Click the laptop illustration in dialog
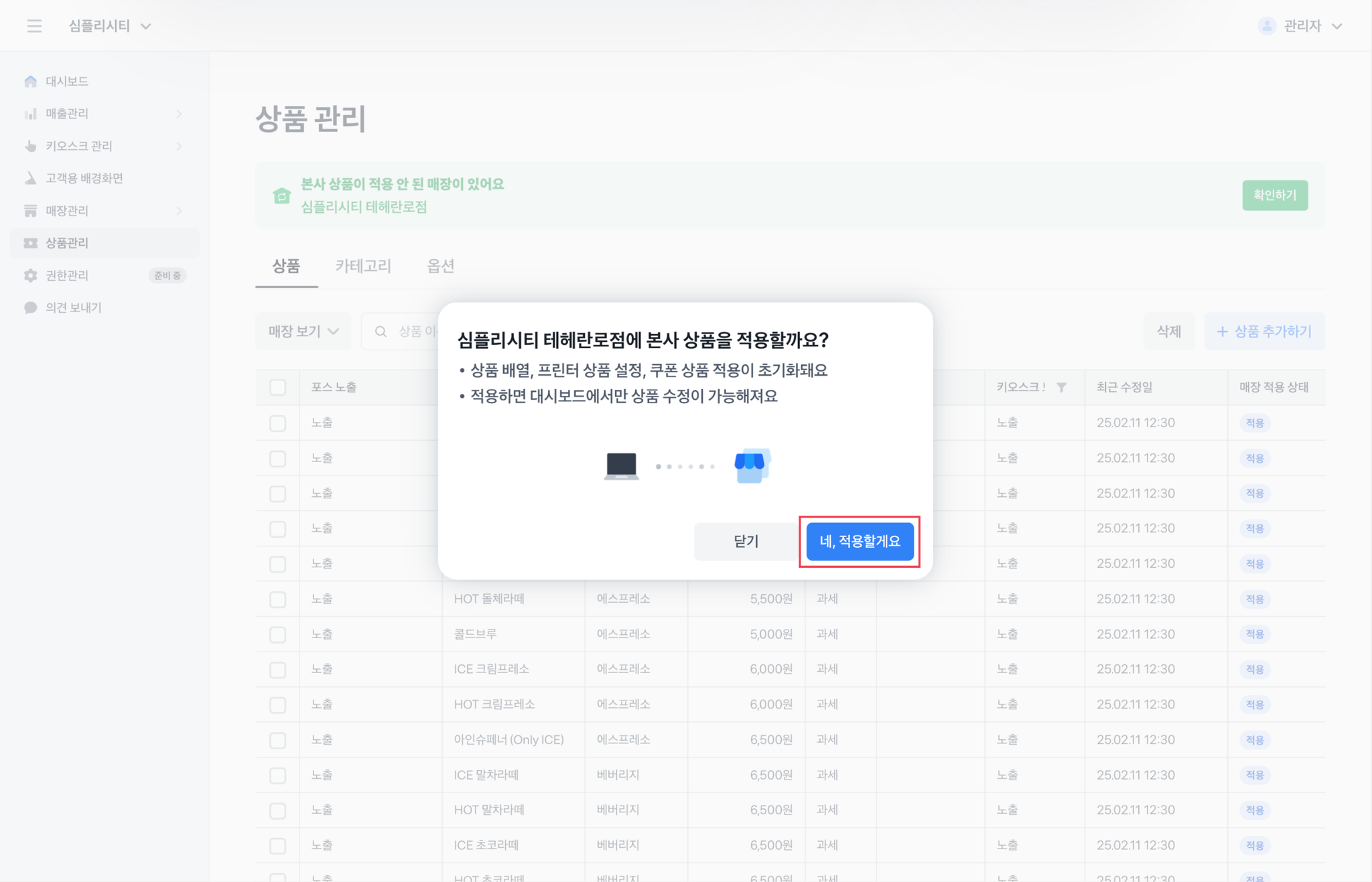Image resolution: width=1372 pixels, height=882 pixels. point(621,466)
